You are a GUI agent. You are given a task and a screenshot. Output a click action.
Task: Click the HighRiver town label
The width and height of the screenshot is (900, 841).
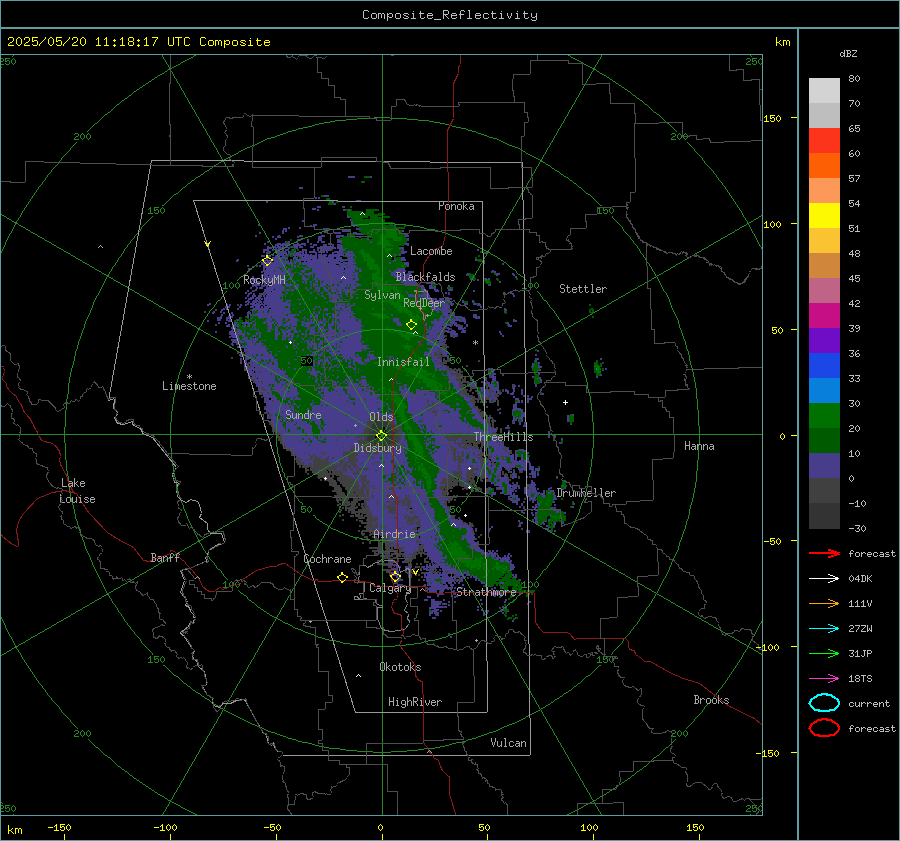coord(415,702)
